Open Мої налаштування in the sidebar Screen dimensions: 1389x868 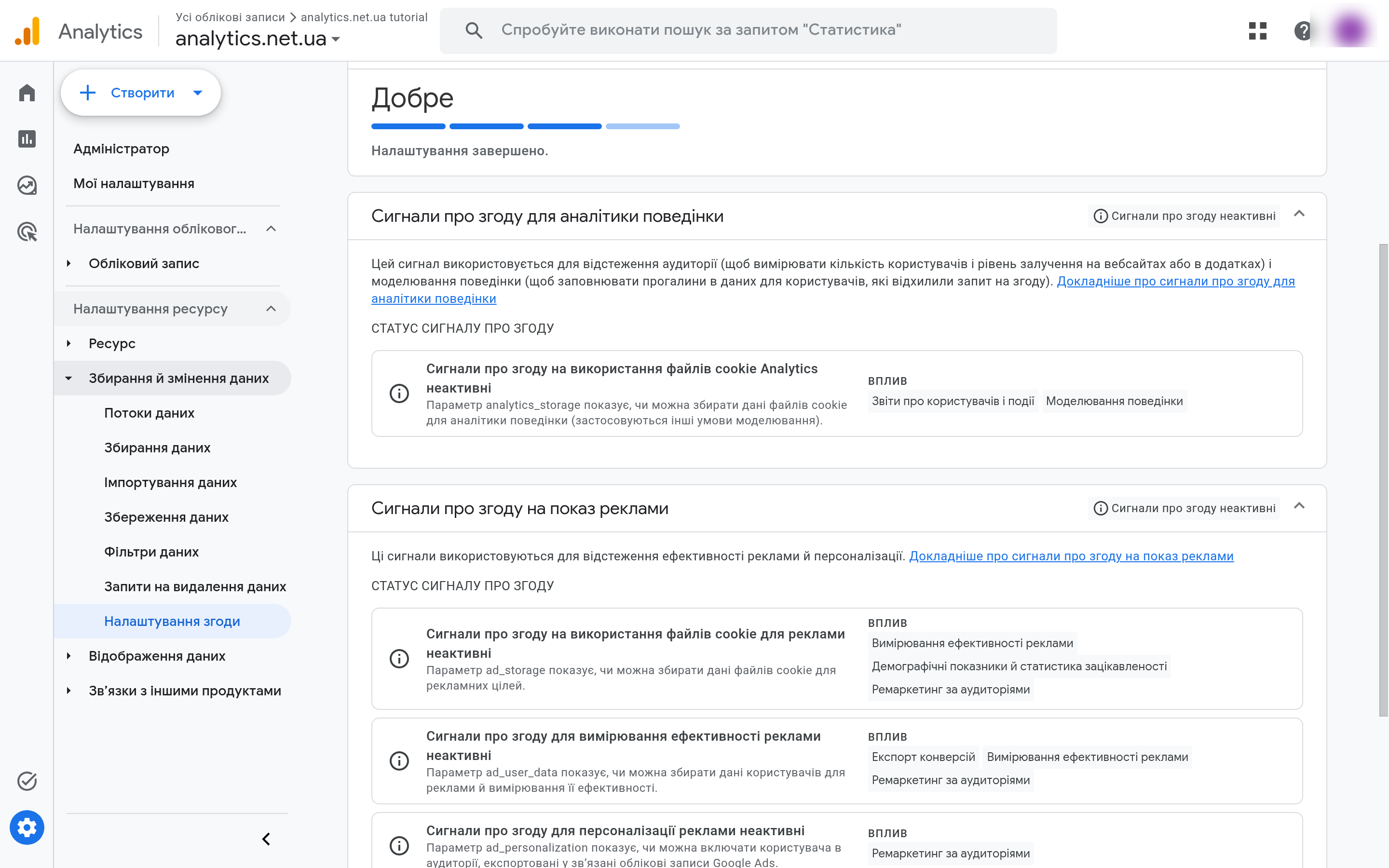pos(134,184)
